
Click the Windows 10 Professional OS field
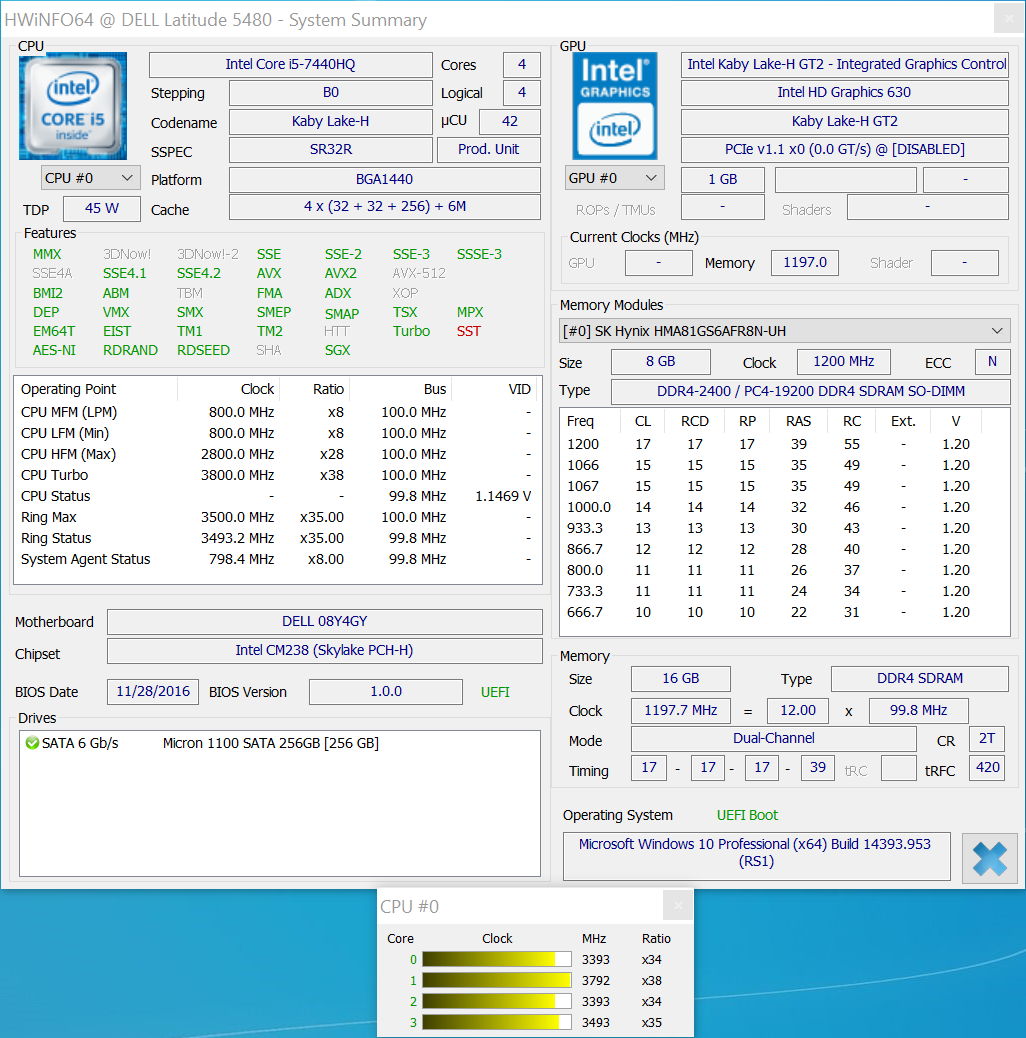coord(757,857)
